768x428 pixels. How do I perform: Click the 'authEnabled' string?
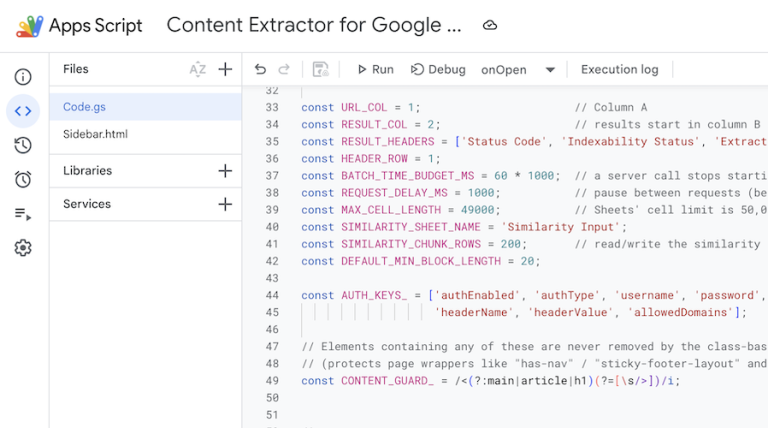(x=478, y=295)
